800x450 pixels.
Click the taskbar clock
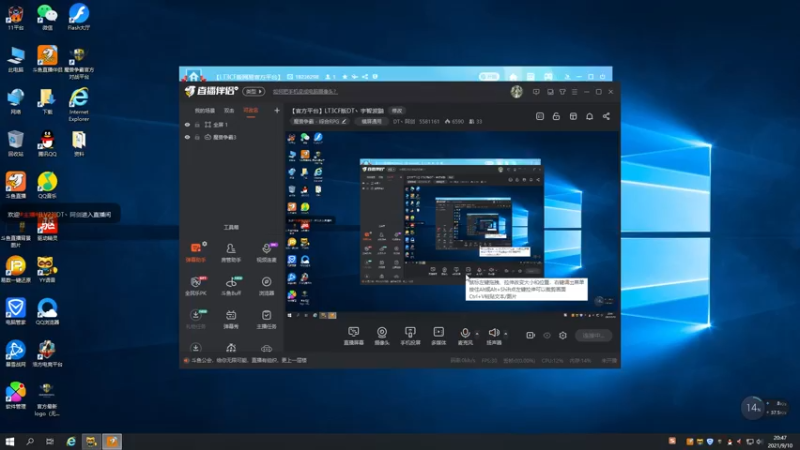click(780, 441)
